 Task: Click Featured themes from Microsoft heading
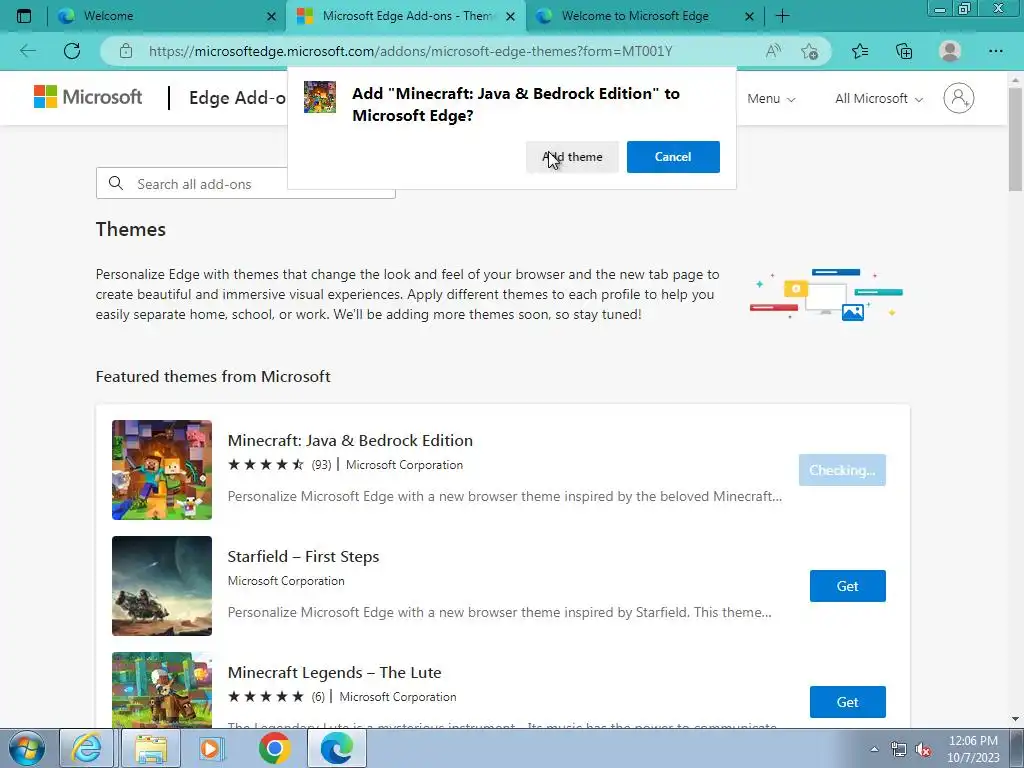[x=213, y=377]
